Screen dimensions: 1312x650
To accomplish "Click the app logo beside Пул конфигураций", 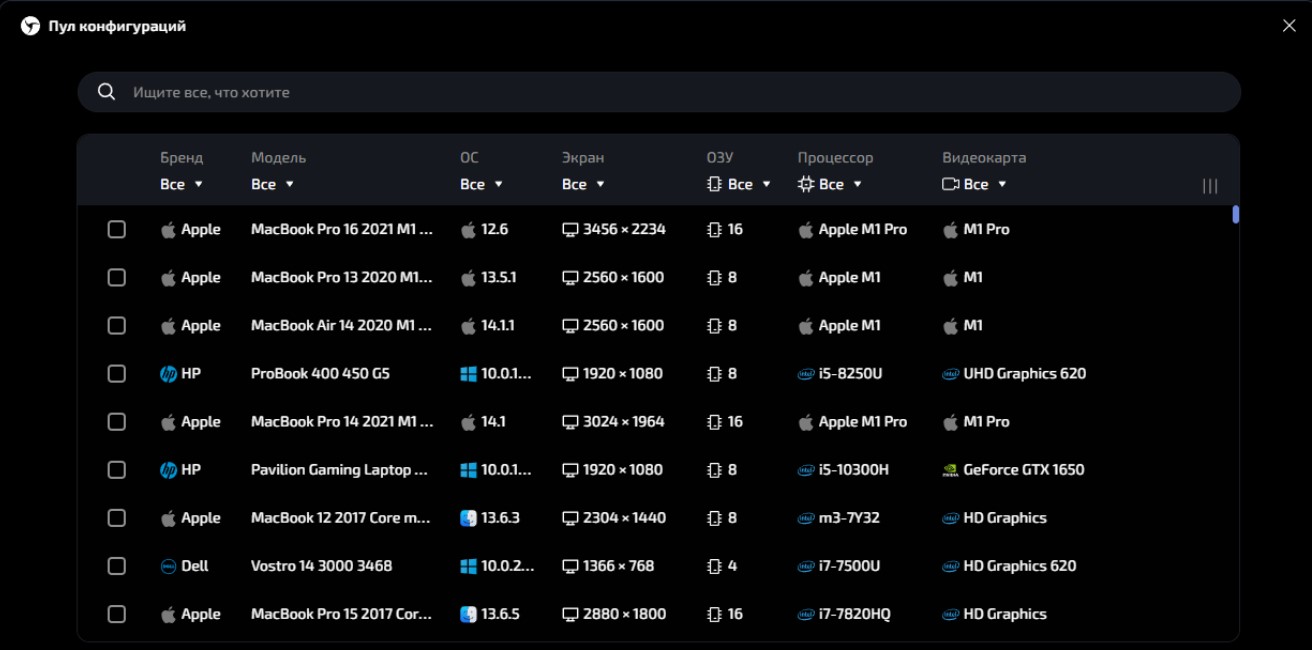I will coord(30,26).
